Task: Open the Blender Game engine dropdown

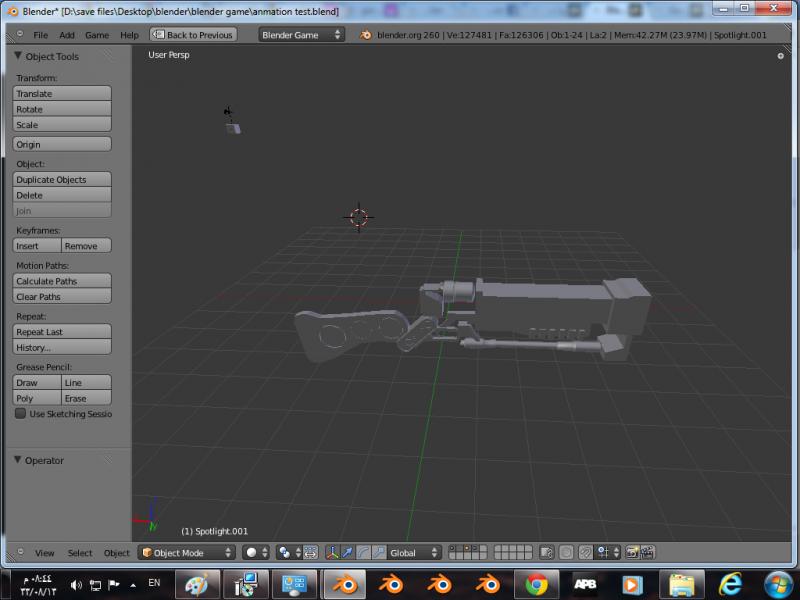Action: click(301, 35)
